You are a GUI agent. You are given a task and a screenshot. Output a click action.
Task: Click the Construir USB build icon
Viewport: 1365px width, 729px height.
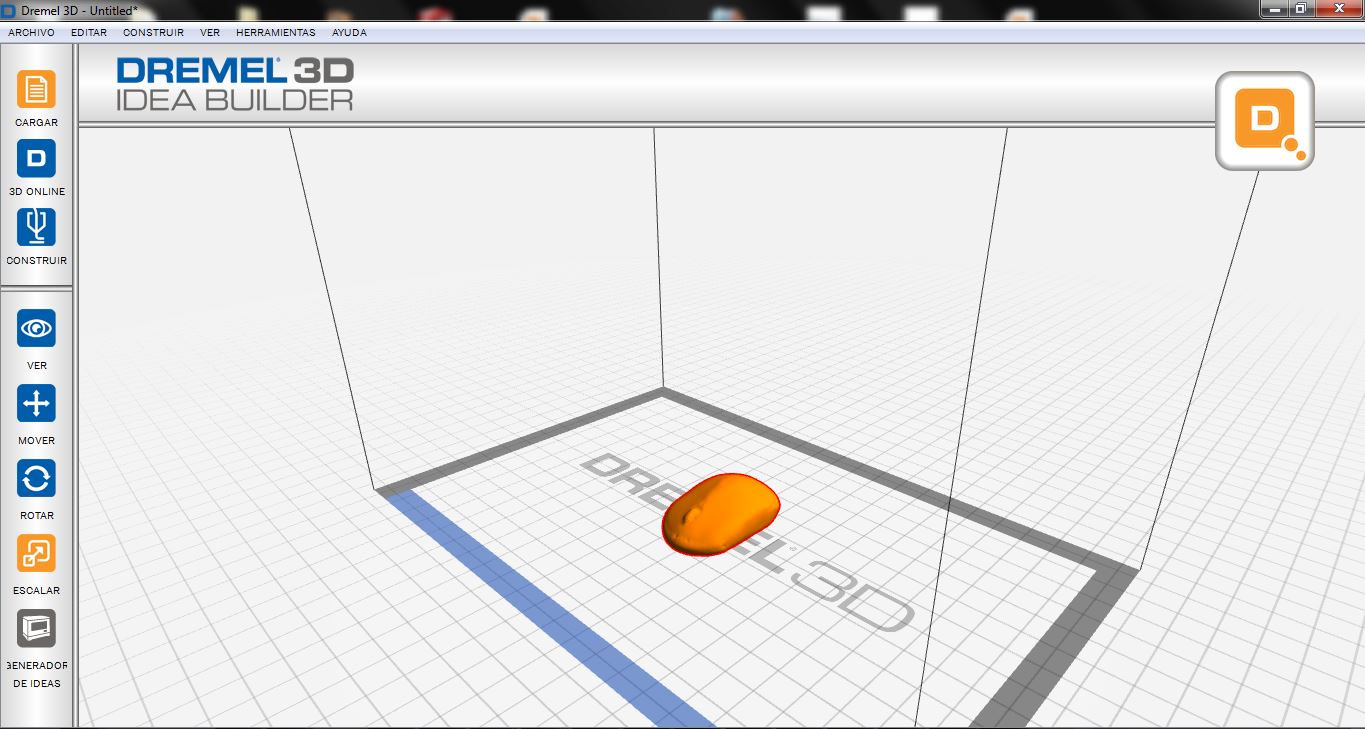click(36, 228)
